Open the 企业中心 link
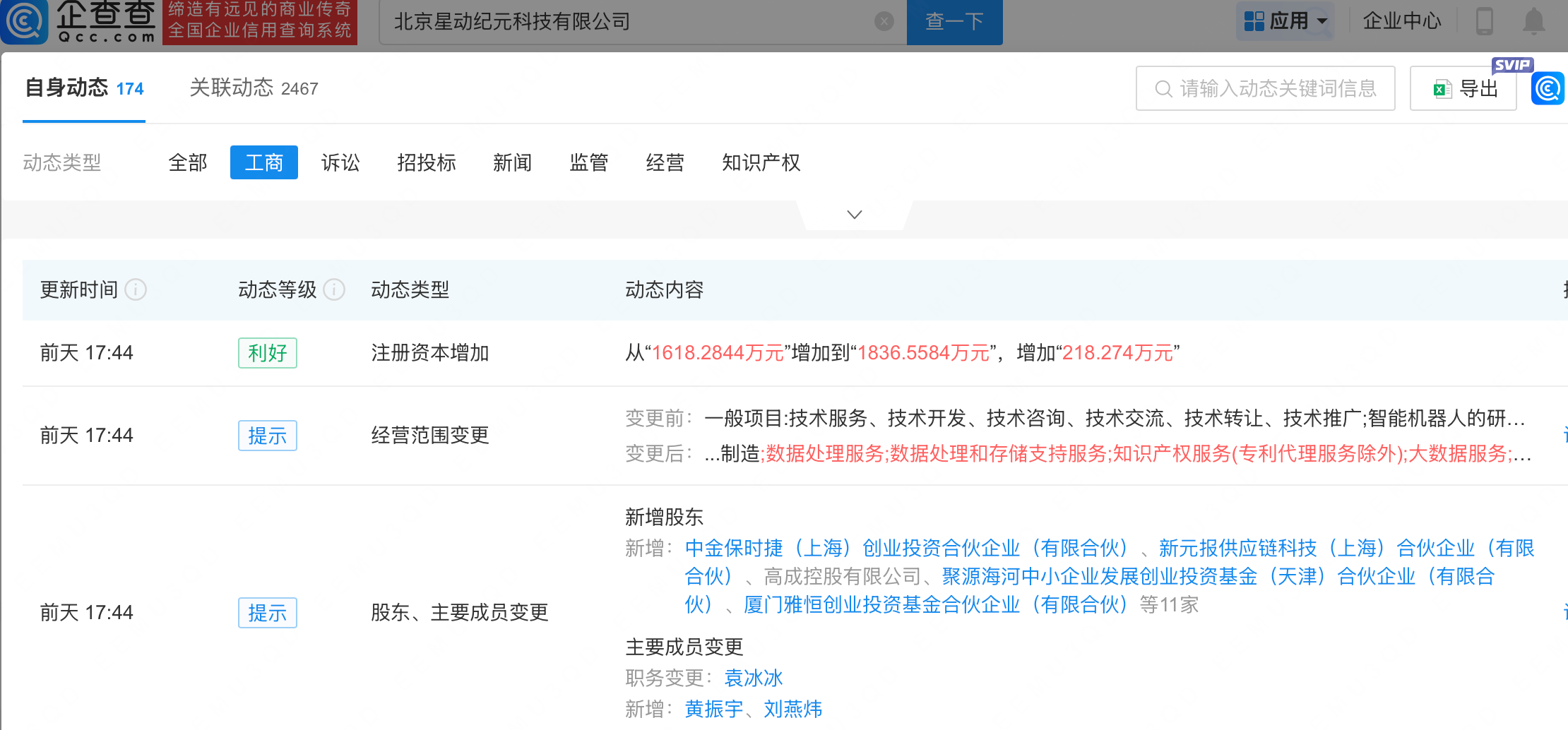 coord(1401,21)
